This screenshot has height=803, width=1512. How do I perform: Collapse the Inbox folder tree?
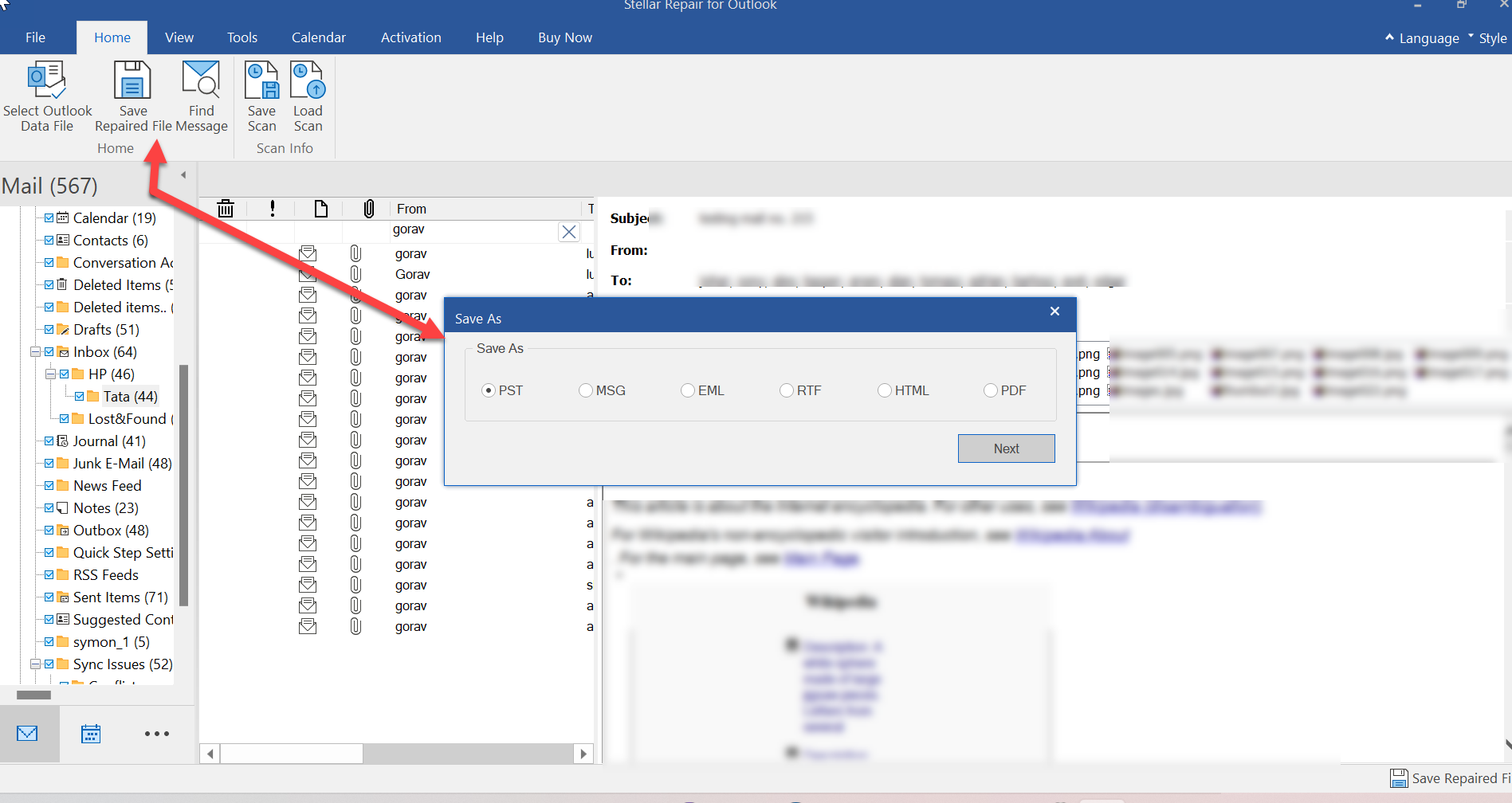click(x=35, y=352)
